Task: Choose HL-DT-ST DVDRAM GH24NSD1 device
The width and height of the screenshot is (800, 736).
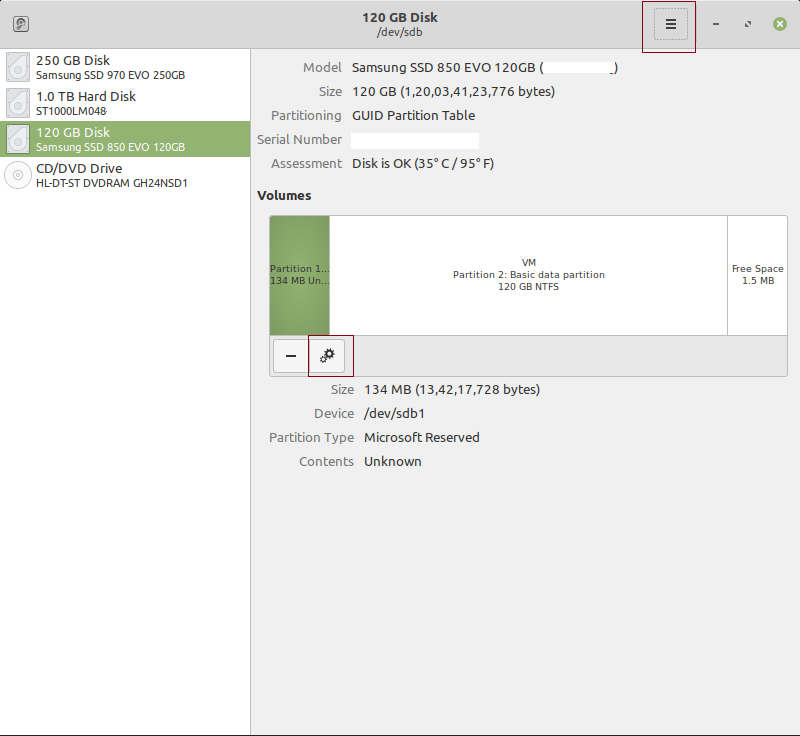Action: coord(112,183)
